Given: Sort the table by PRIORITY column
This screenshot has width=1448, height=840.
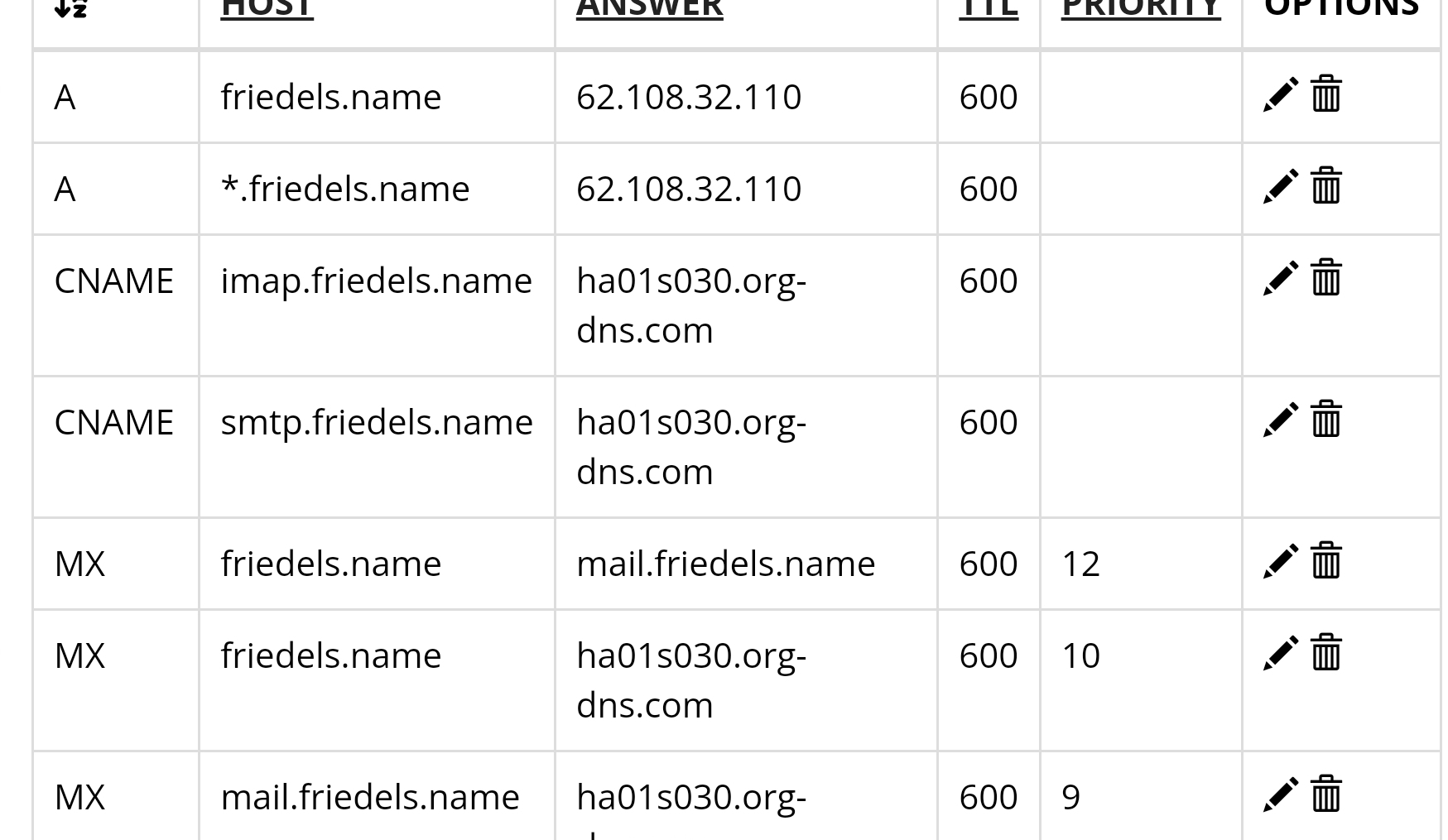Looking at the screenshot, I should (1141, 8).
